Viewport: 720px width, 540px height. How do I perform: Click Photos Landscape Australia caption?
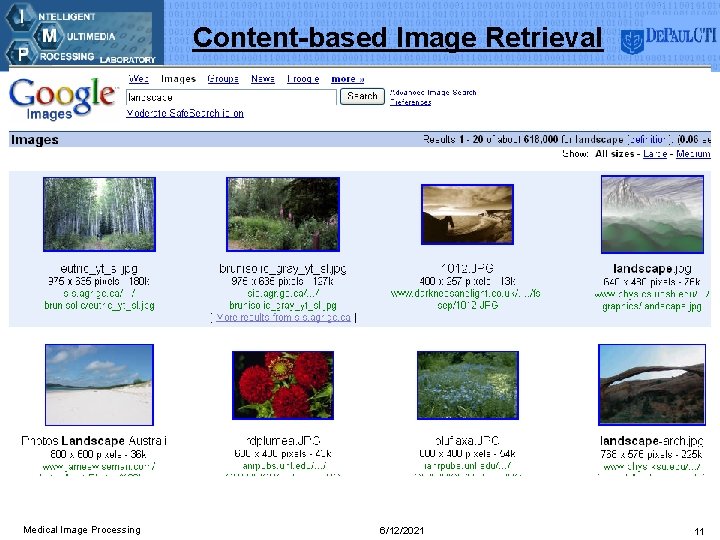(94, 441)
